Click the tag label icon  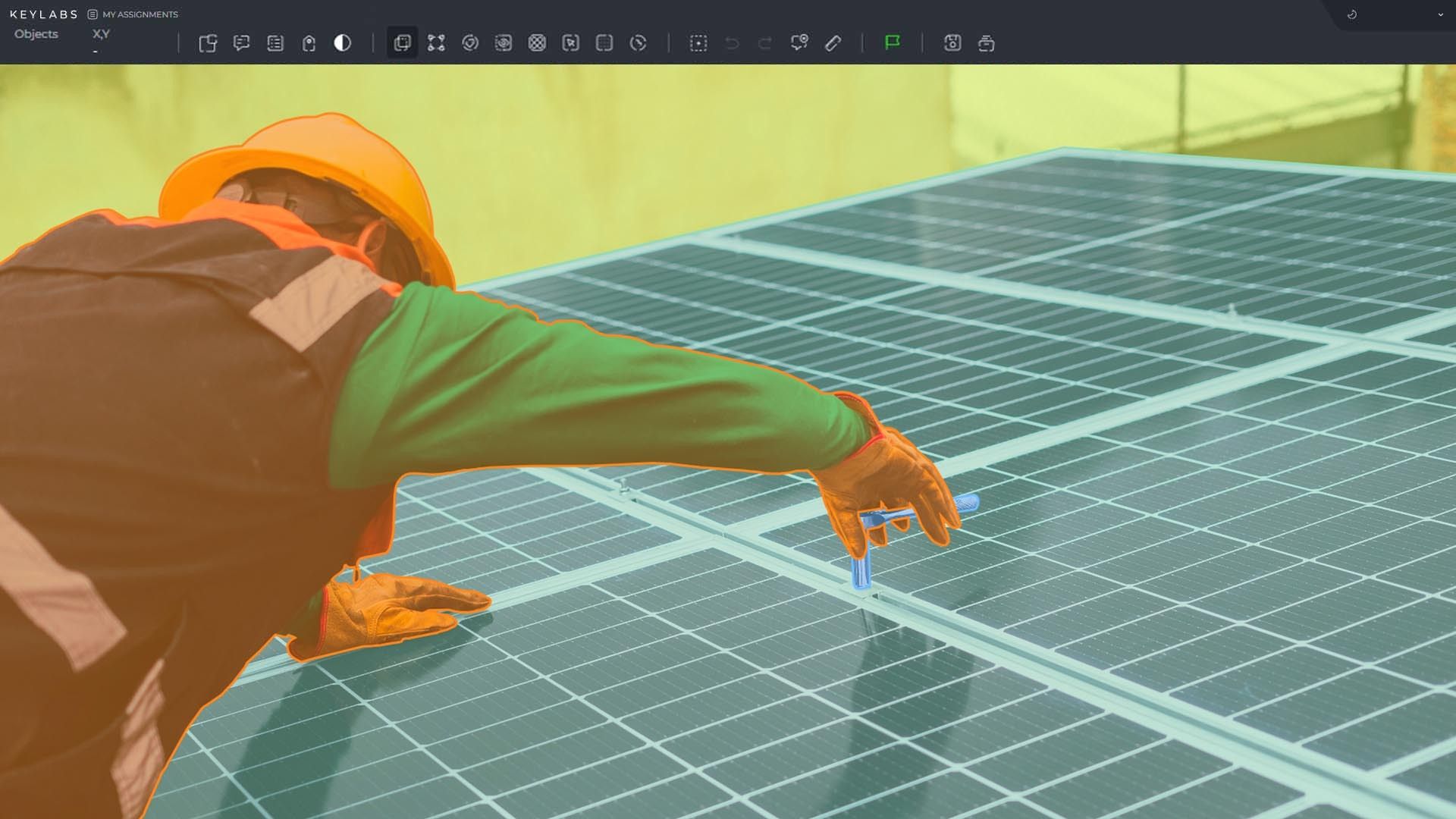(x=309, y=43)
